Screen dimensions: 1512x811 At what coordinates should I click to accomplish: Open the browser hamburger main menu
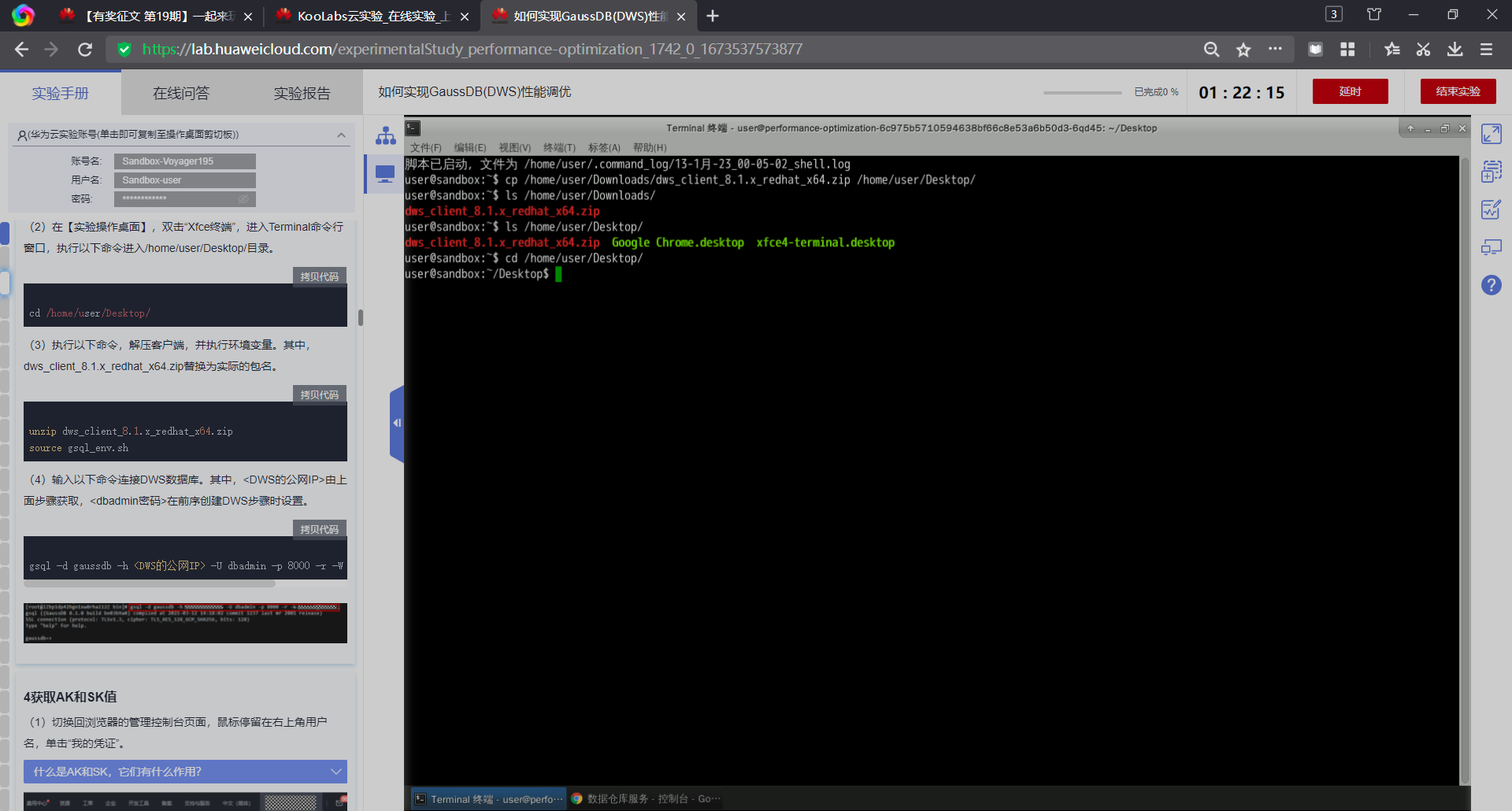tap(1487, 50)
